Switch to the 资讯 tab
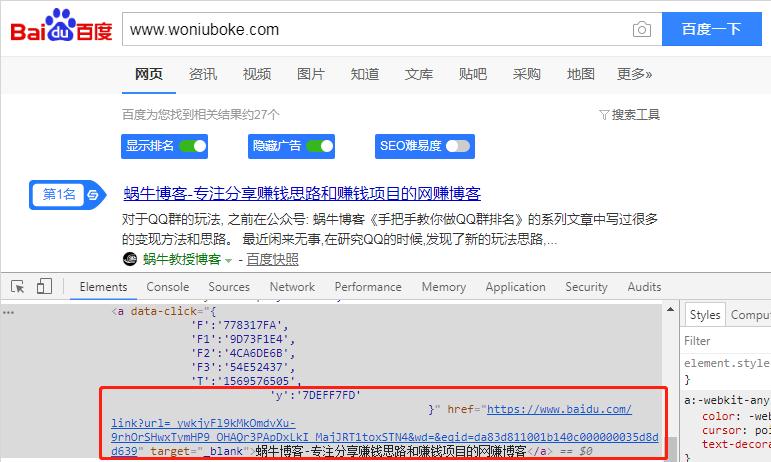Viewport: 771px width, 462px height. coord(203,74)
